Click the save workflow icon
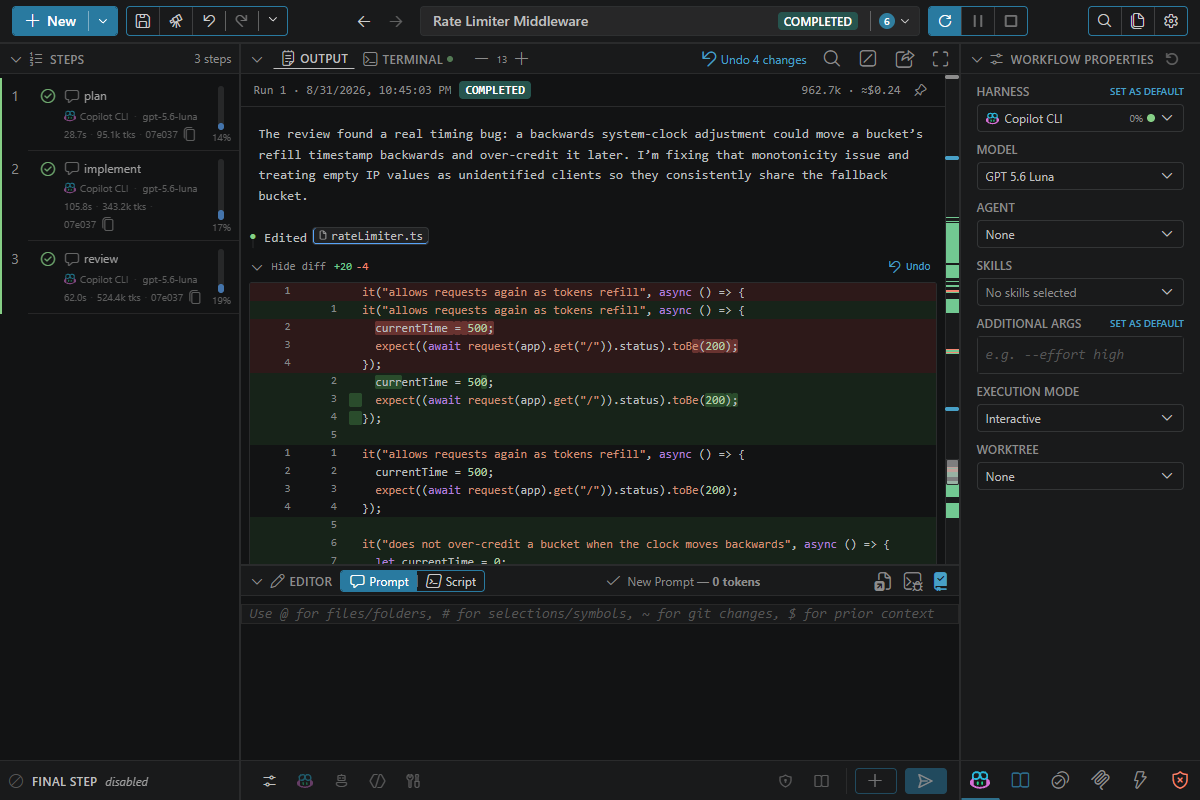 (x=143, y=21)
